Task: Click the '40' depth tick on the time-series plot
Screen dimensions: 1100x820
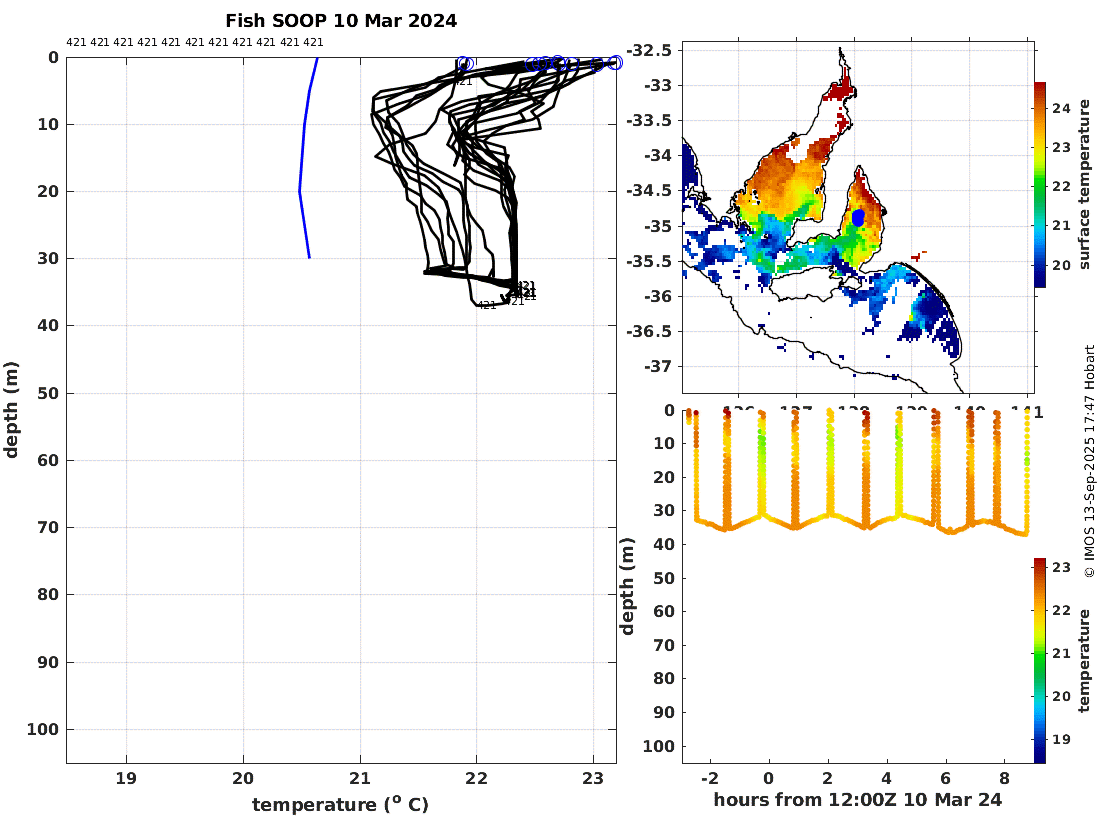Action: (x=664, y=544)
